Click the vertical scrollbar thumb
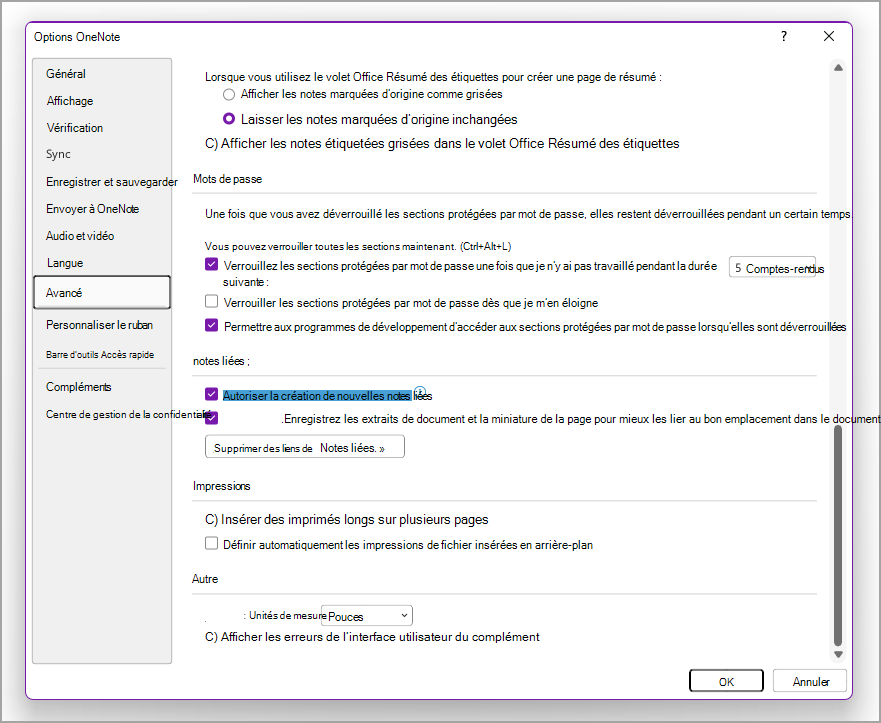This screenshot has height=723, width=881. pyautogui.click(x=838, y=535)
